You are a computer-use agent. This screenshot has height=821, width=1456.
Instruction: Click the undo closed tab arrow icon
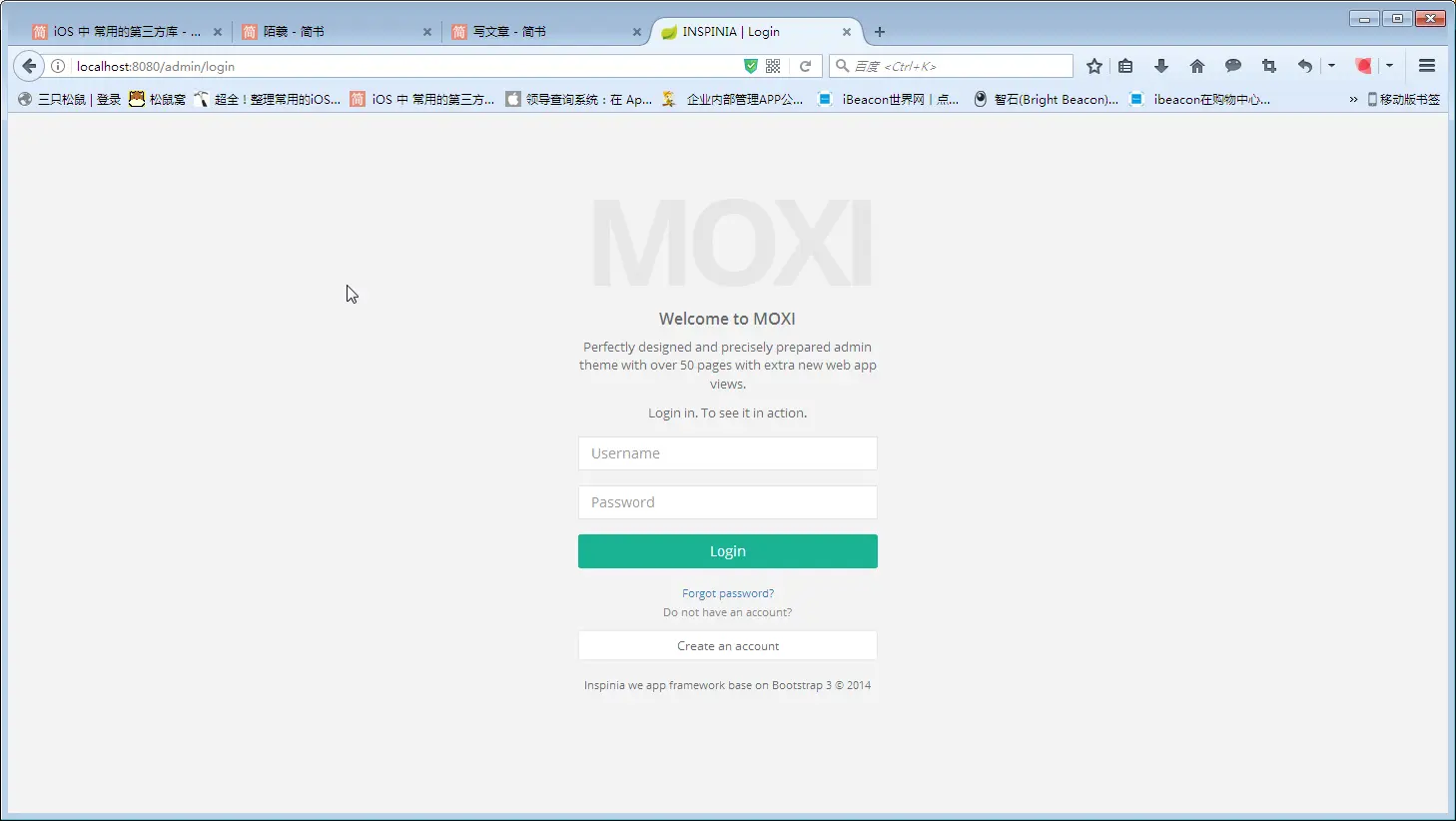[x=1304, y=66]
